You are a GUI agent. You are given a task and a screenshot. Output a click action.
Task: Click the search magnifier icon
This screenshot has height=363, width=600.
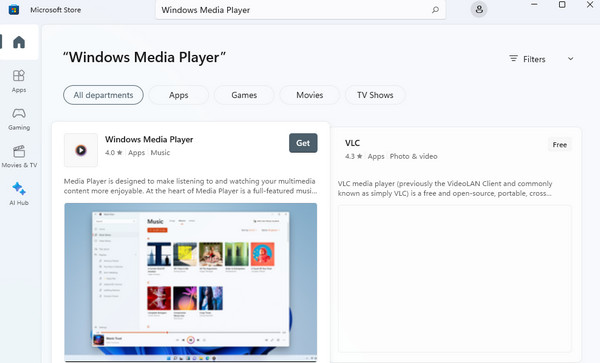435,10
